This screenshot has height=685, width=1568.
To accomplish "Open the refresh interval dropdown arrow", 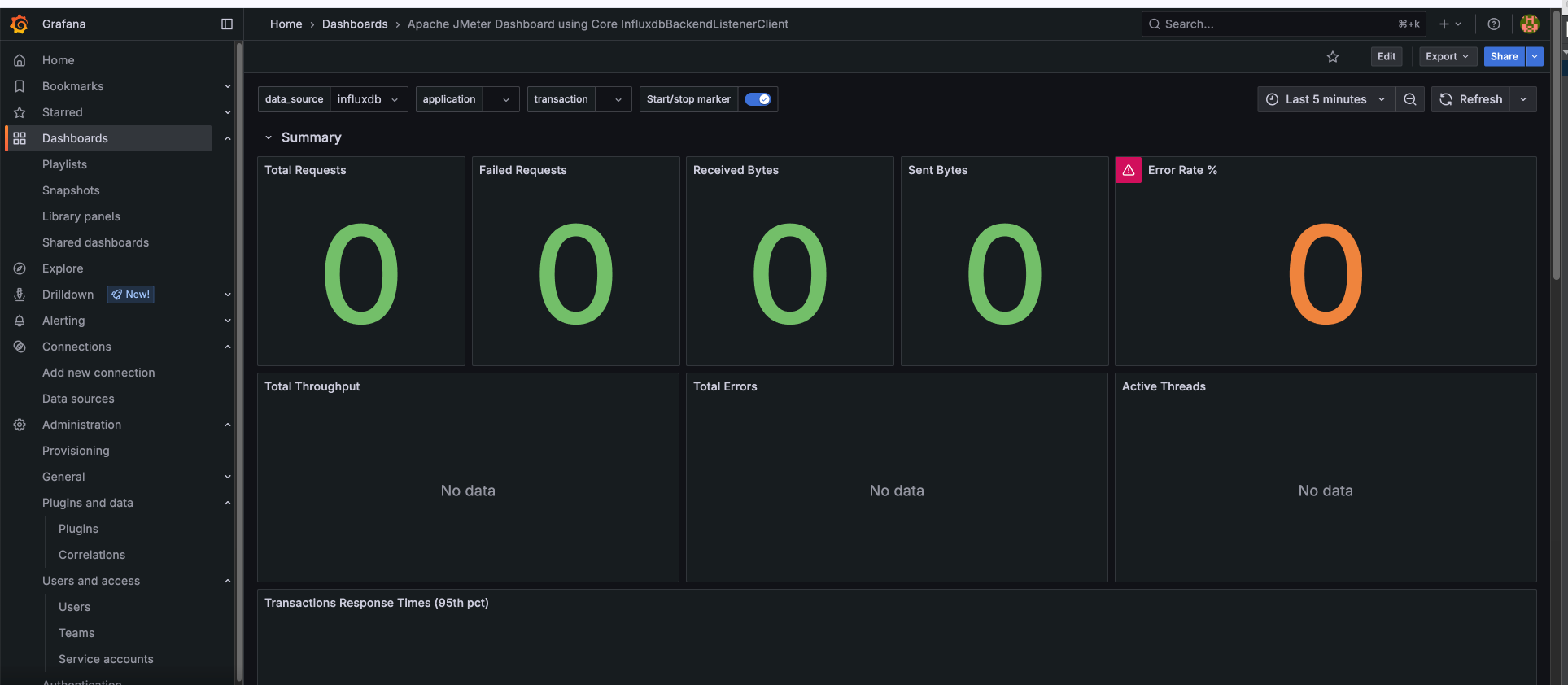I will click(x=1523, y=99).
